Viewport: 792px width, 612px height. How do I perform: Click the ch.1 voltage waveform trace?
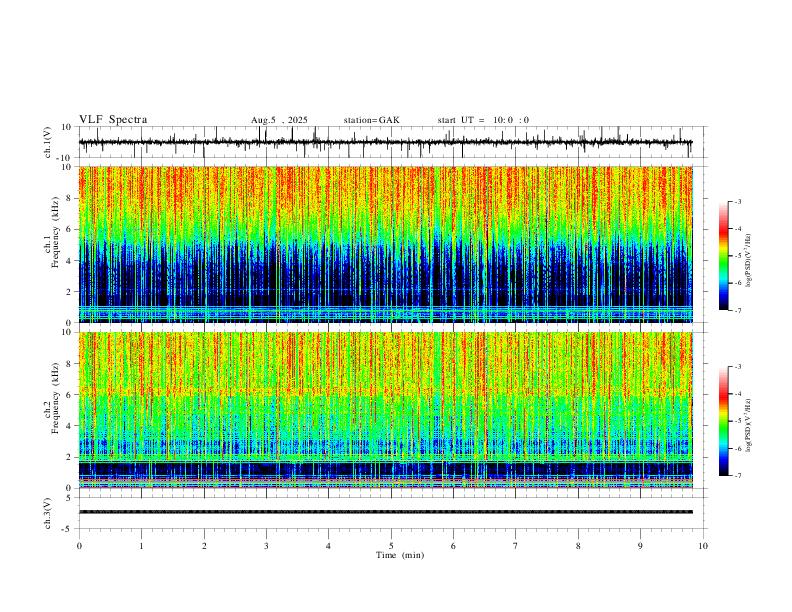pos(385,142)
